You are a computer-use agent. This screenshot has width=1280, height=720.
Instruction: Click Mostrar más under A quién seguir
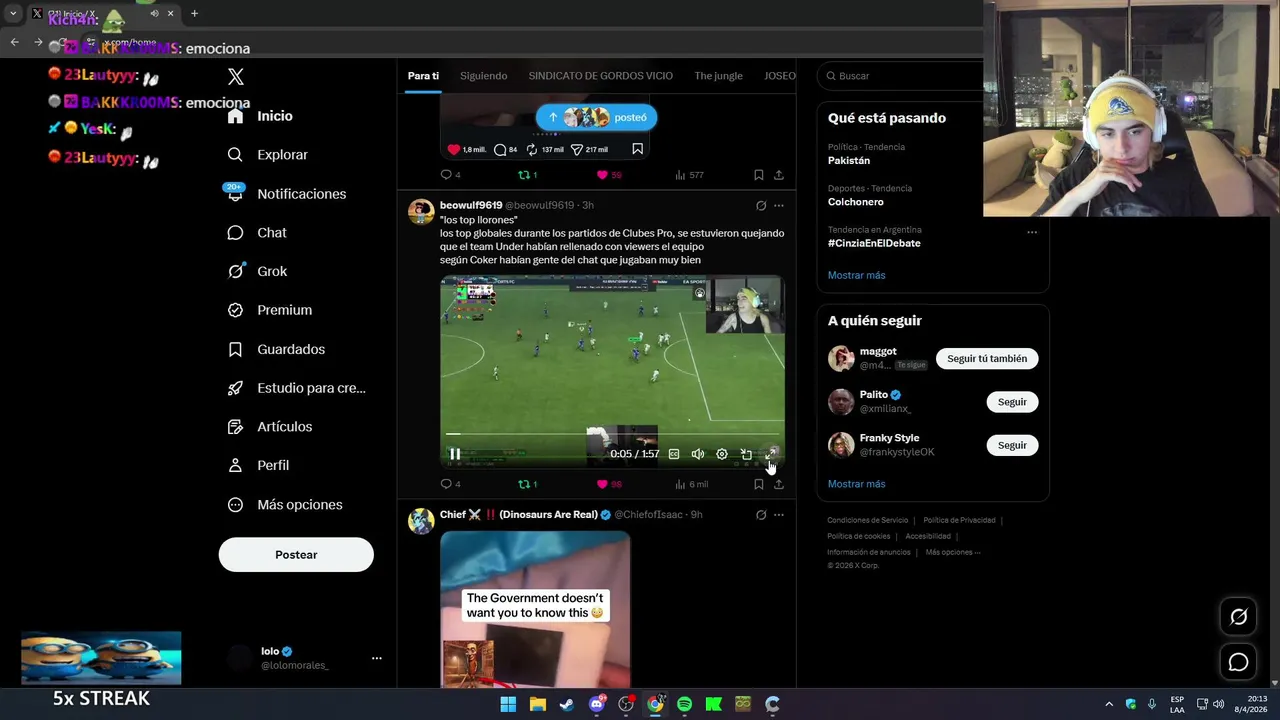click(x=856, y=484)
